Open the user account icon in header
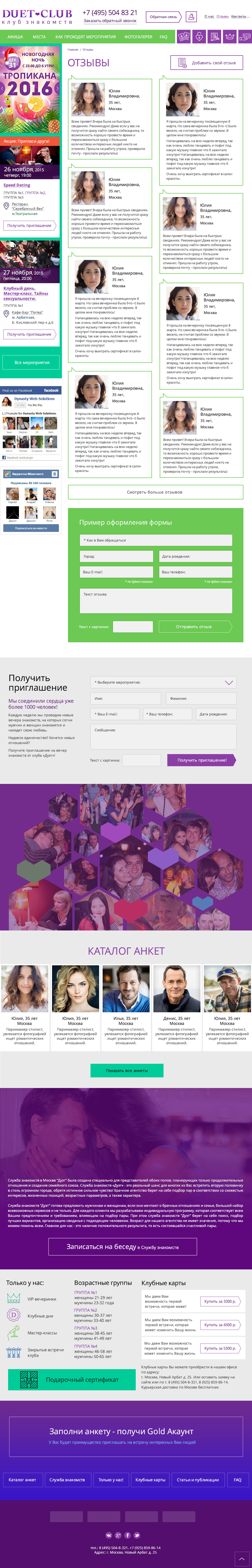Viewport: 252px width, 1568px height. (x=192, y=17)
